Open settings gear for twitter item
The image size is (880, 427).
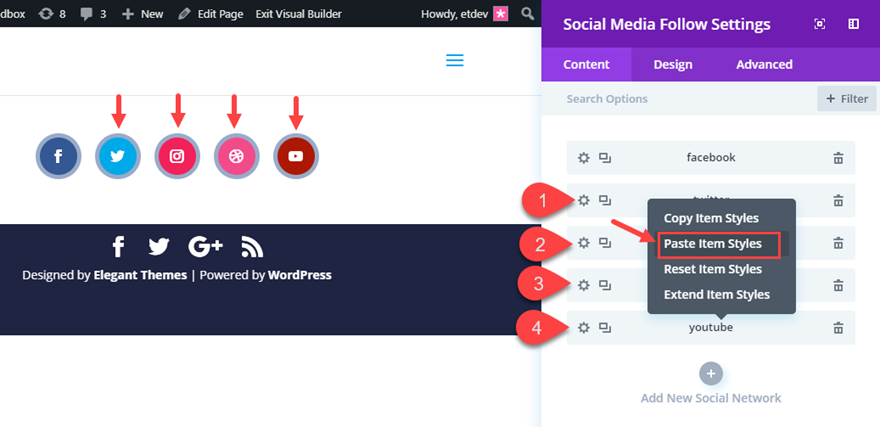tap(584, 200)
